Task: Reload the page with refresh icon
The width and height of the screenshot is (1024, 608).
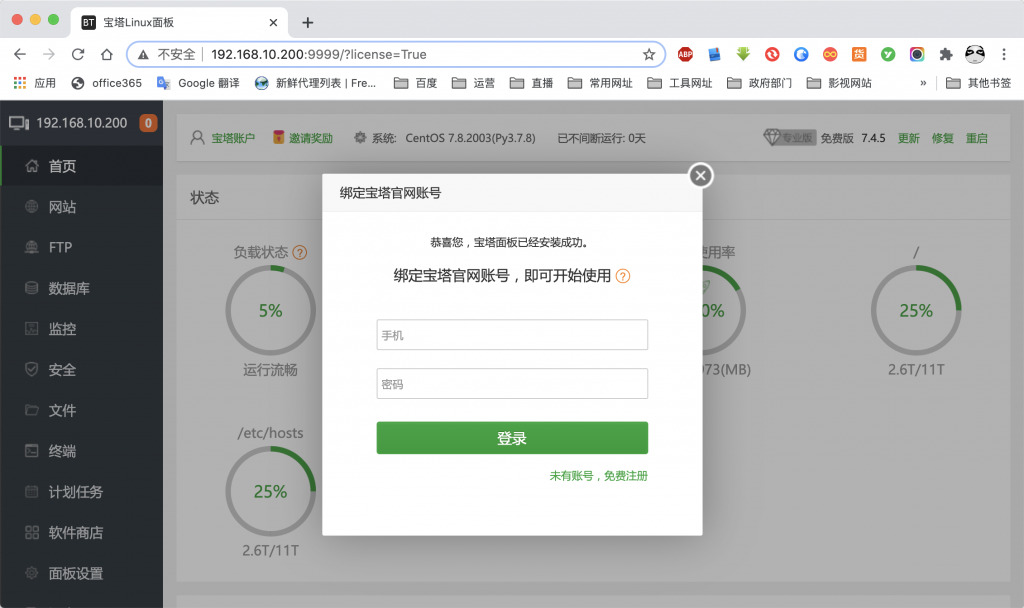Action: [78, 54]
